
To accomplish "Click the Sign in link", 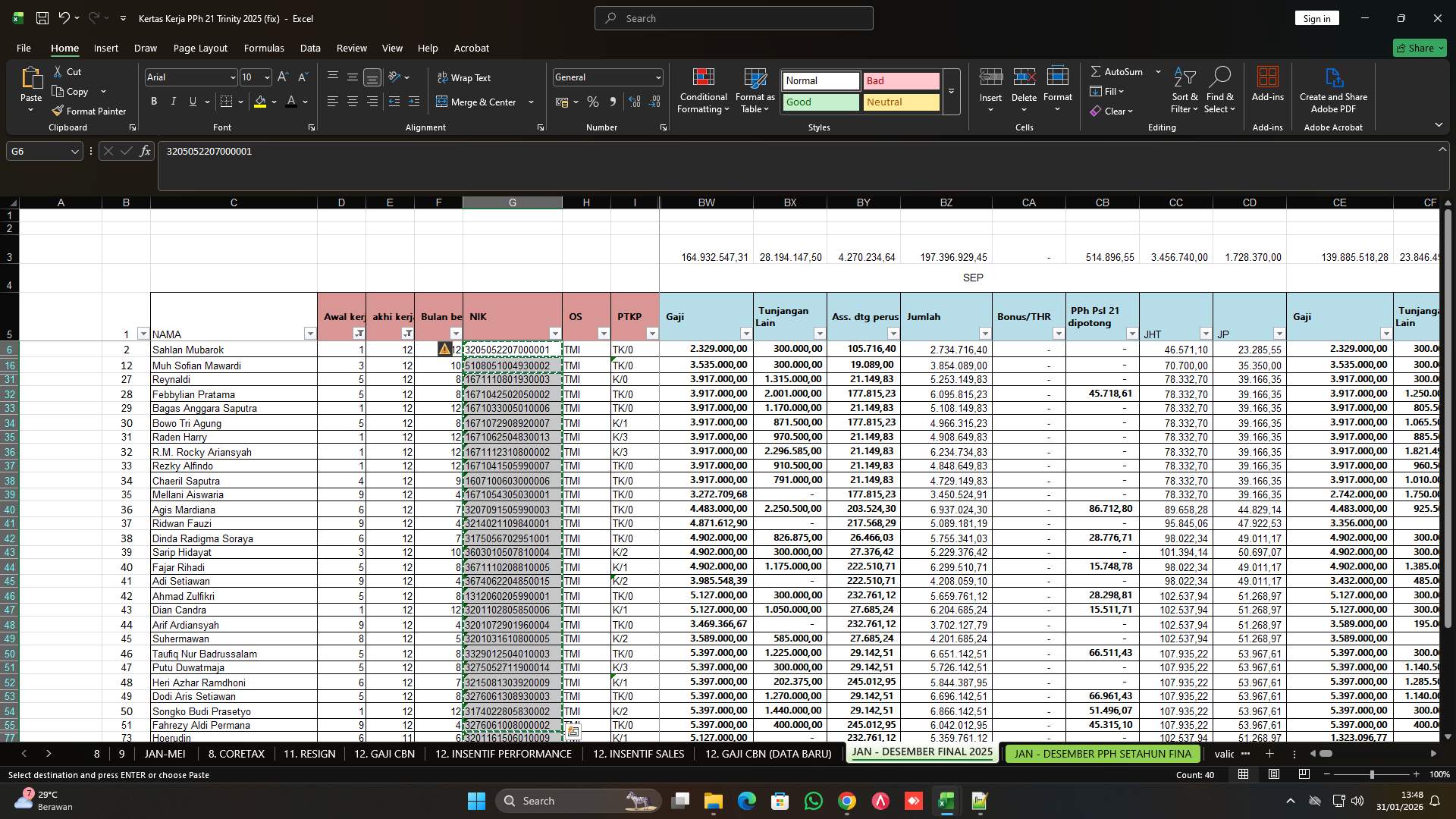I will point(1316,17).
